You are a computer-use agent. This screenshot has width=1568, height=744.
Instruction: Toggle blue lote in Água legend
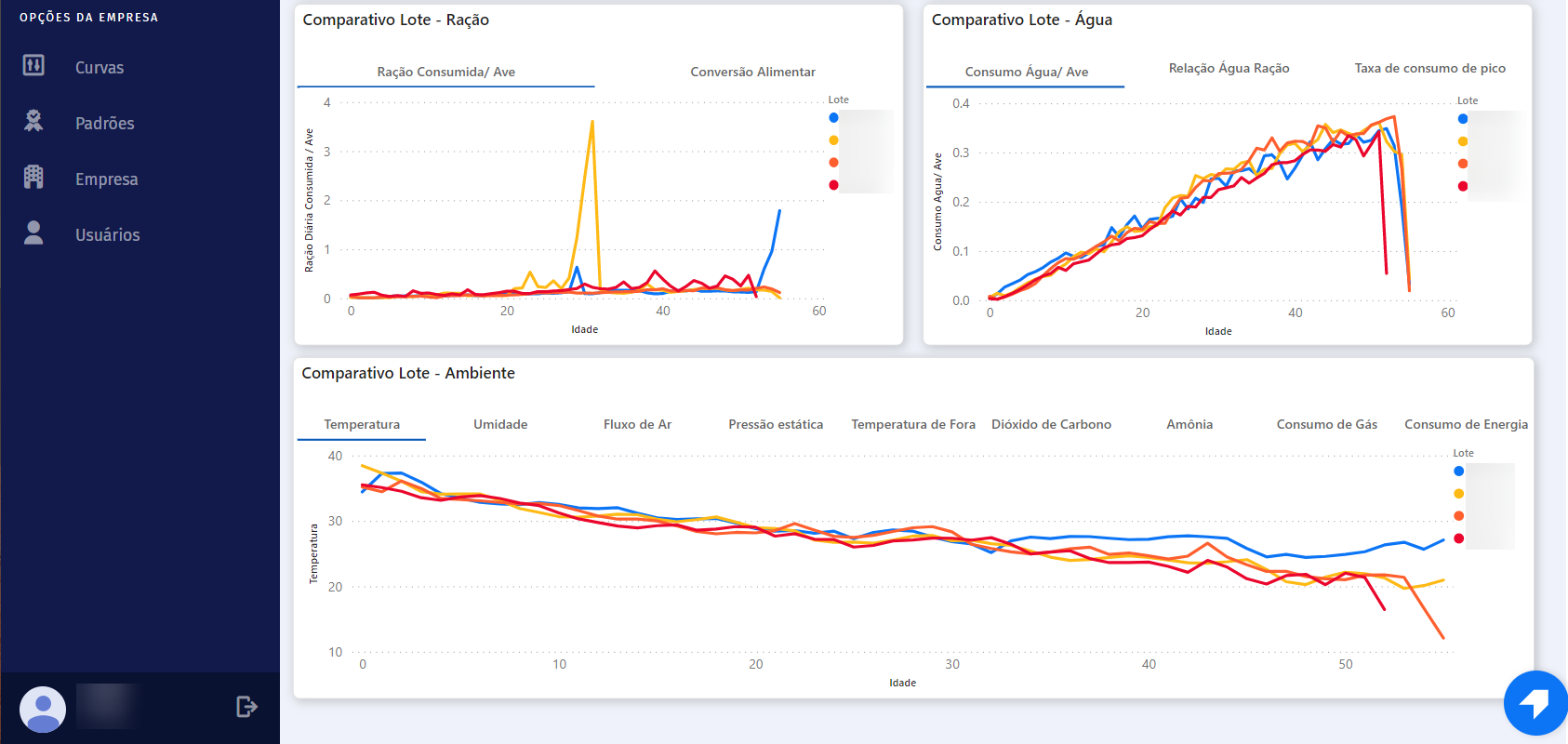tap(1463, 118)
